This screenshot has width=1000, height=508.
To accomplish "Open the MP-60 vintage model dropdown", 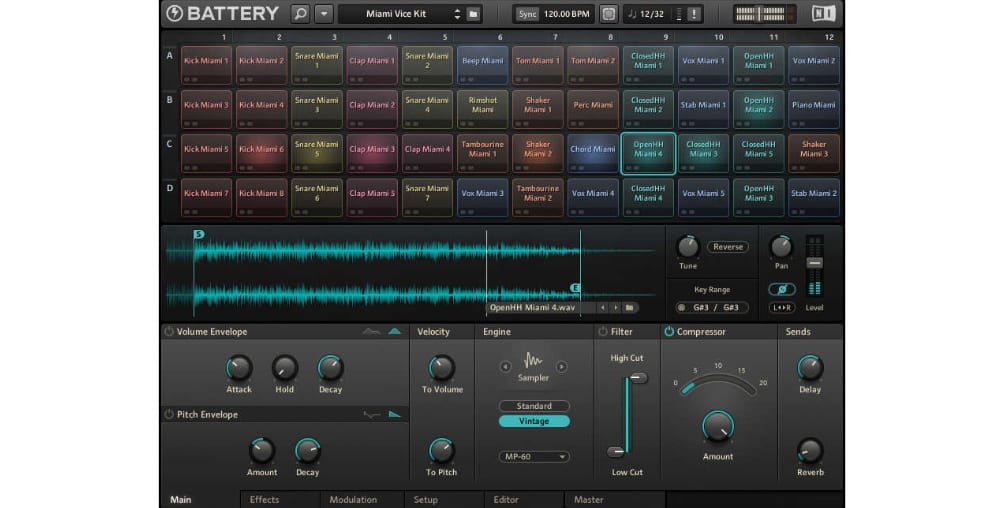I will point(534,457).
